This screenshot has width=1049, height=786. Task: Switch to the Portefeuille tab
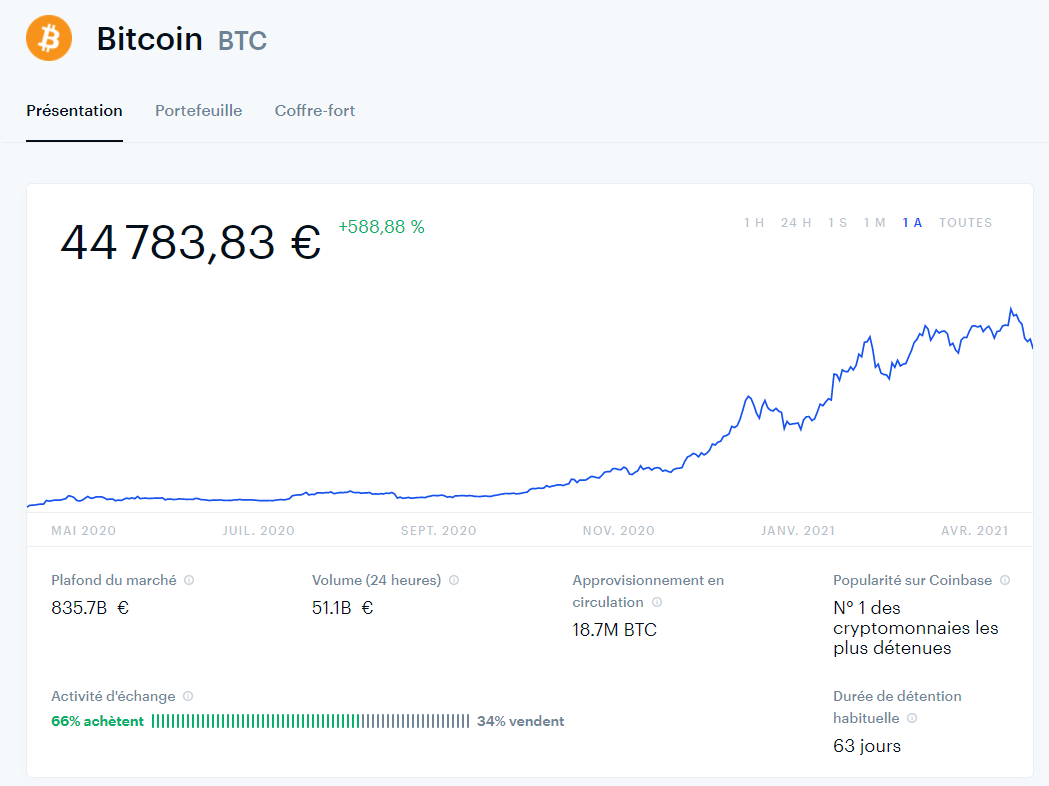198,111
